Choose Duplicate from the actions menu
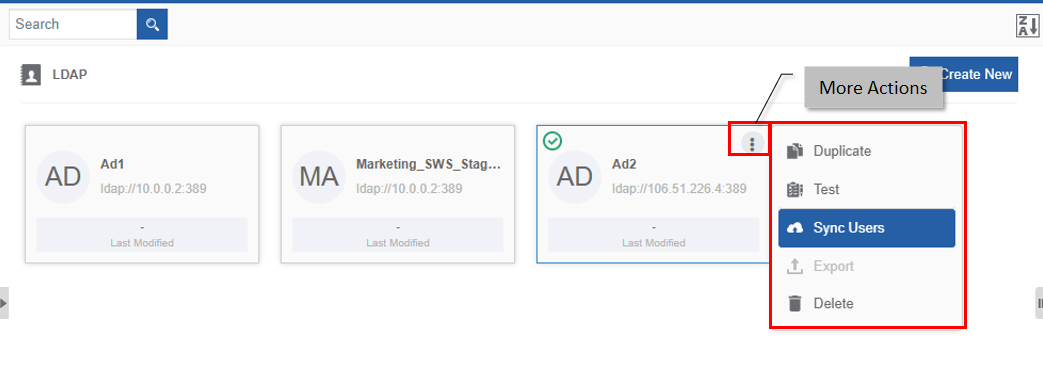This screenshot has width=1043, height=373. 867,152
